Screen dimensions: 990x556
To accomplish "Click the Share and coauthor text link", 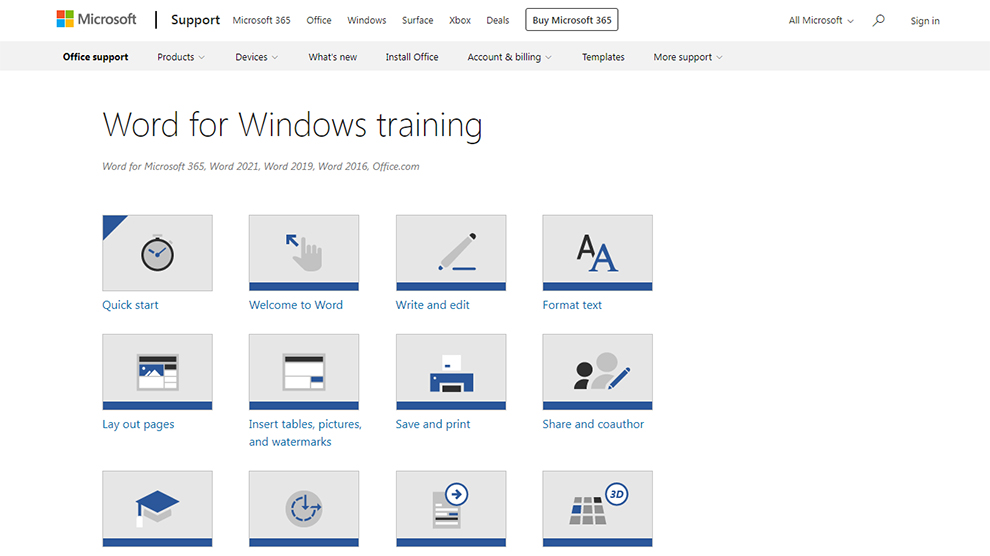I will click(x=593, y=424).
